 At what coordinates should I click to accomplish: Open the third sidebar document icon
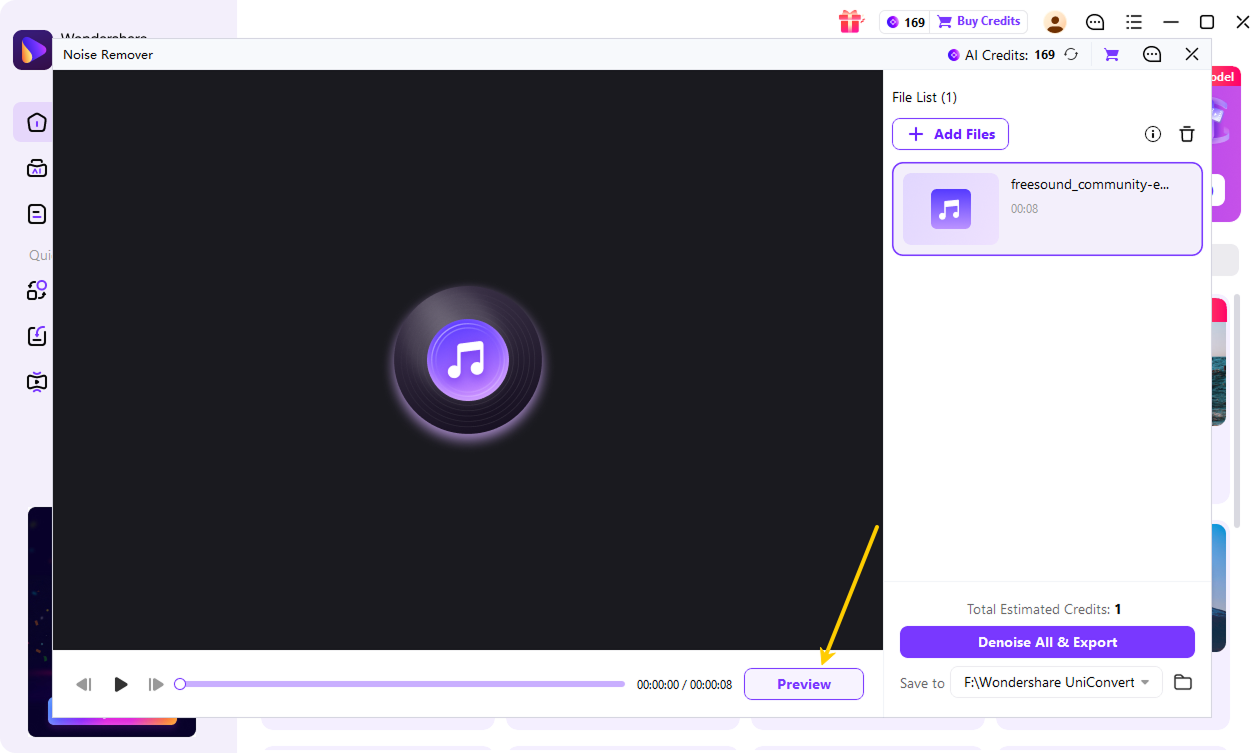click(x=37, y=213)
